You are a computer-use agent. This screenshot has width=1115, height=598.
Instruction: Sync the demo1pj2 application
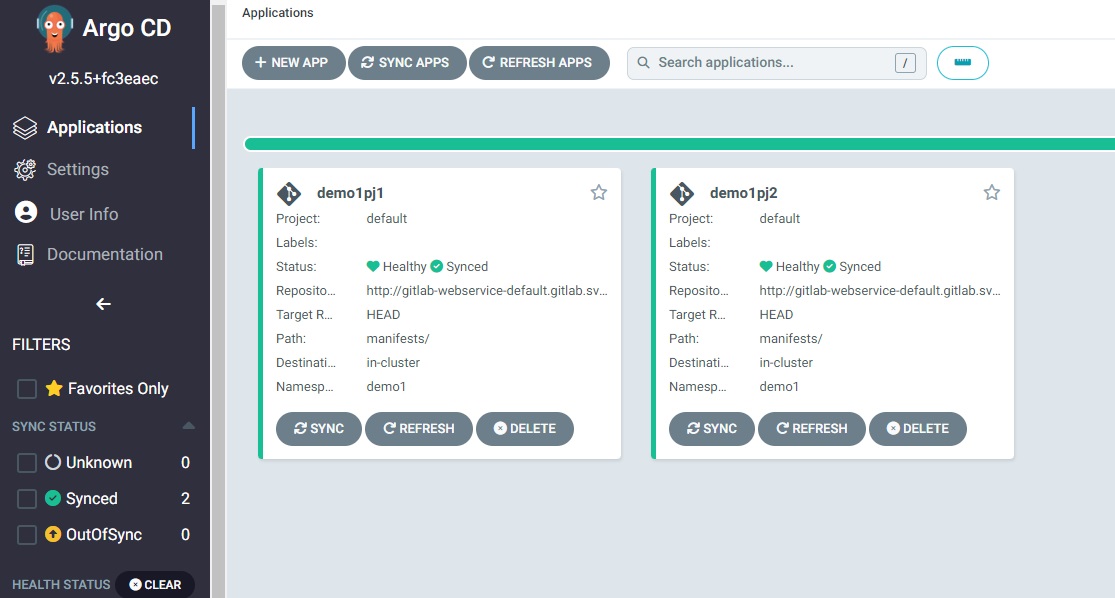click(712, 429)
